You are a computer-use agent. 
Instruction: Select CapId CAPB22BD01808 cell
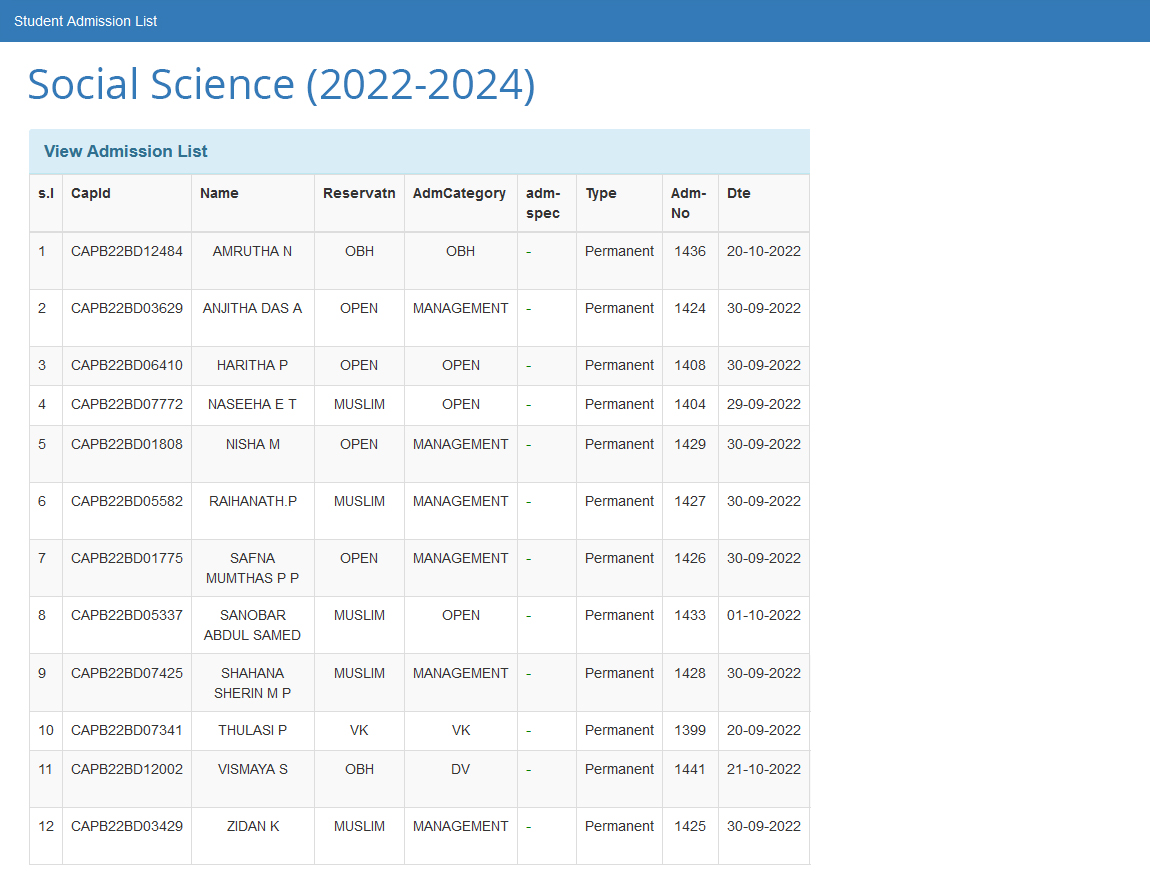pos(127,444)
